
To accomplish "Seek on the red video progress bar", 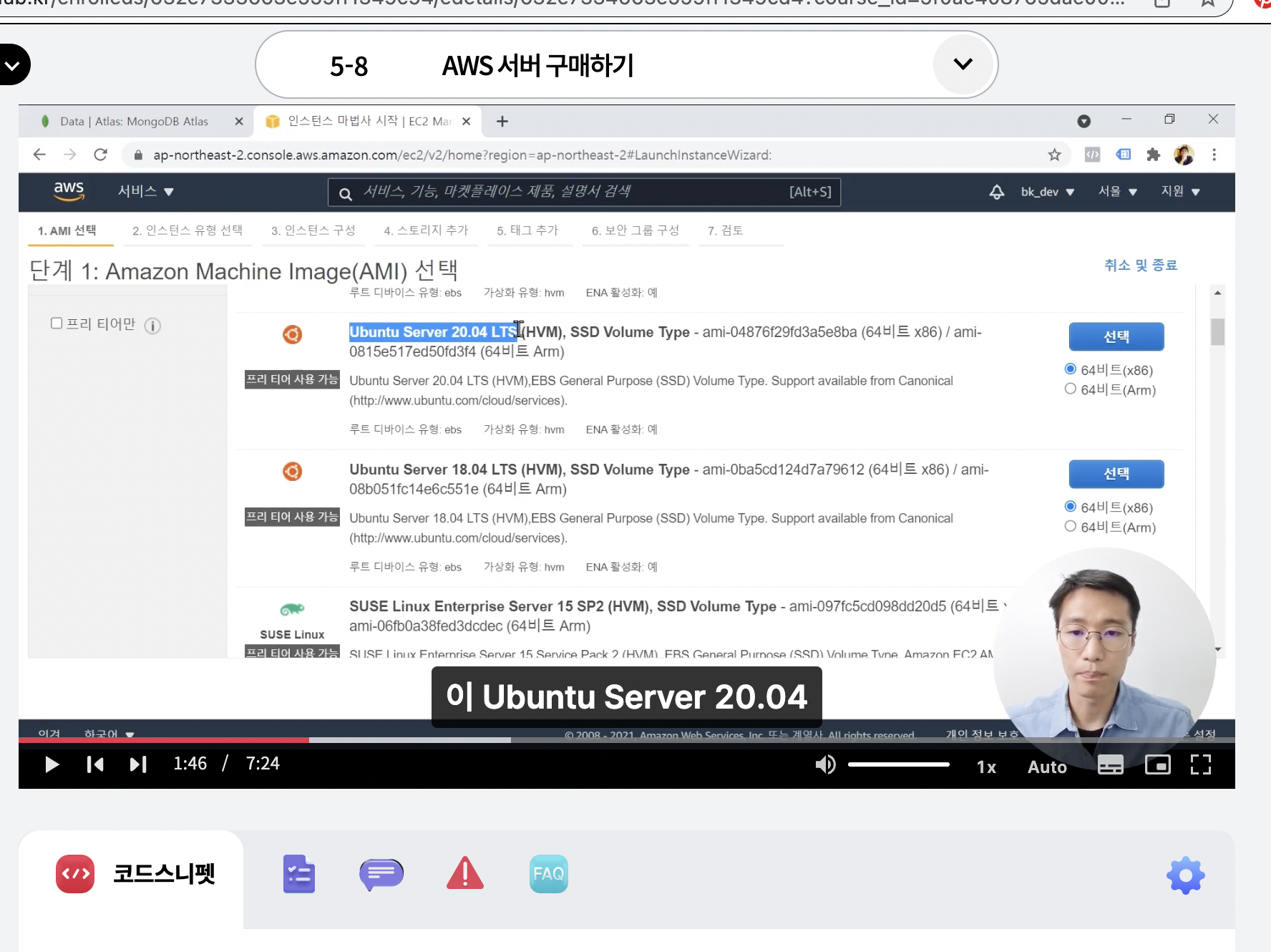I will pyautogui.click(x=164, y=739).
